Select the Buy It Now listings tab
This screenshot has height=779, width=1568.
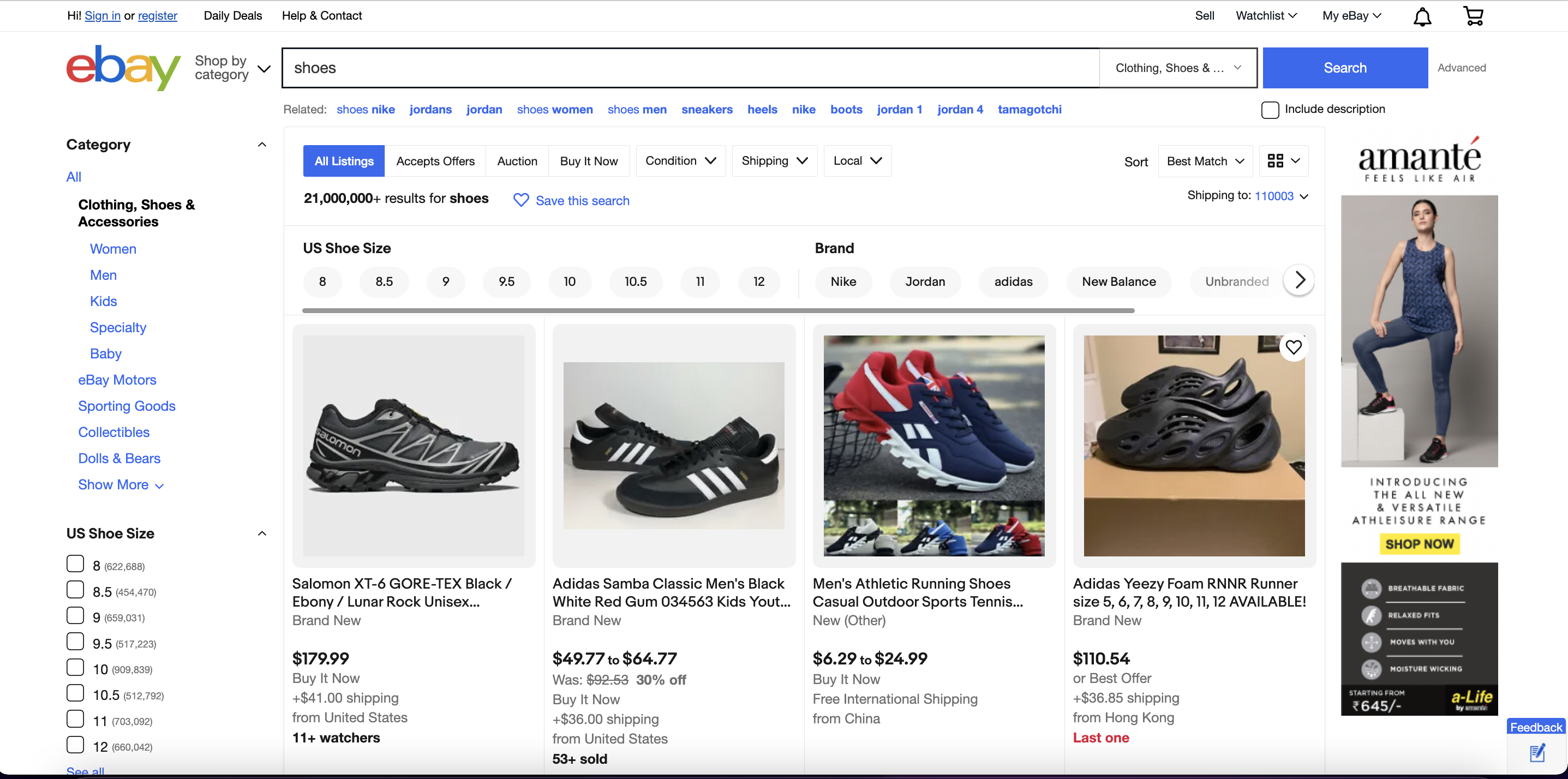pos(588,161)
